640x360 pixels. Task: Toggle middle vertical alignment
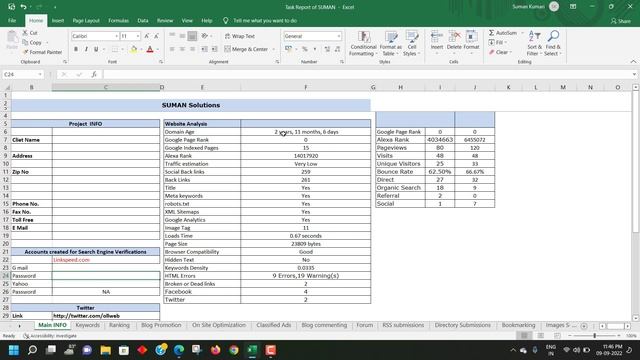coord(182,36)
